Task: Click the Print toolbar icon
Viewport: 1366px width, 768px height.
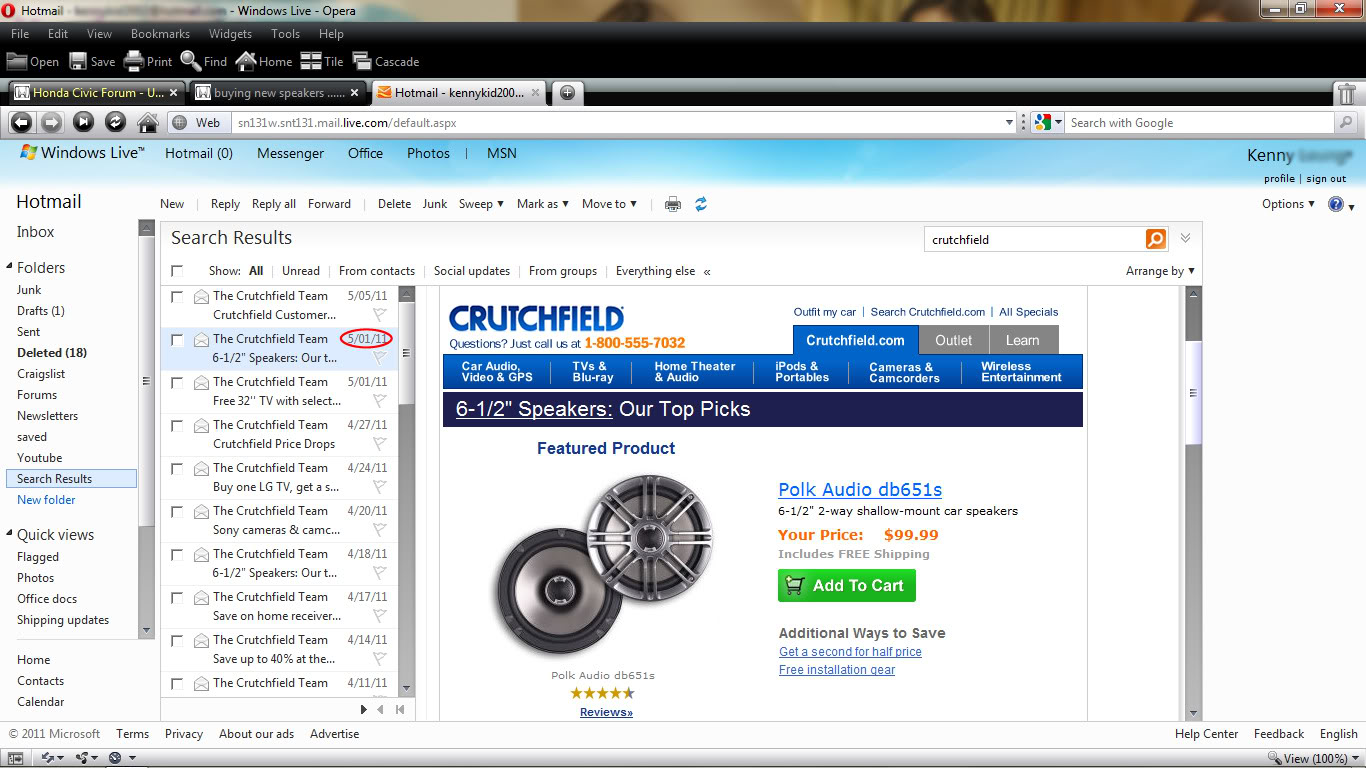Action: tap(134, 61)
